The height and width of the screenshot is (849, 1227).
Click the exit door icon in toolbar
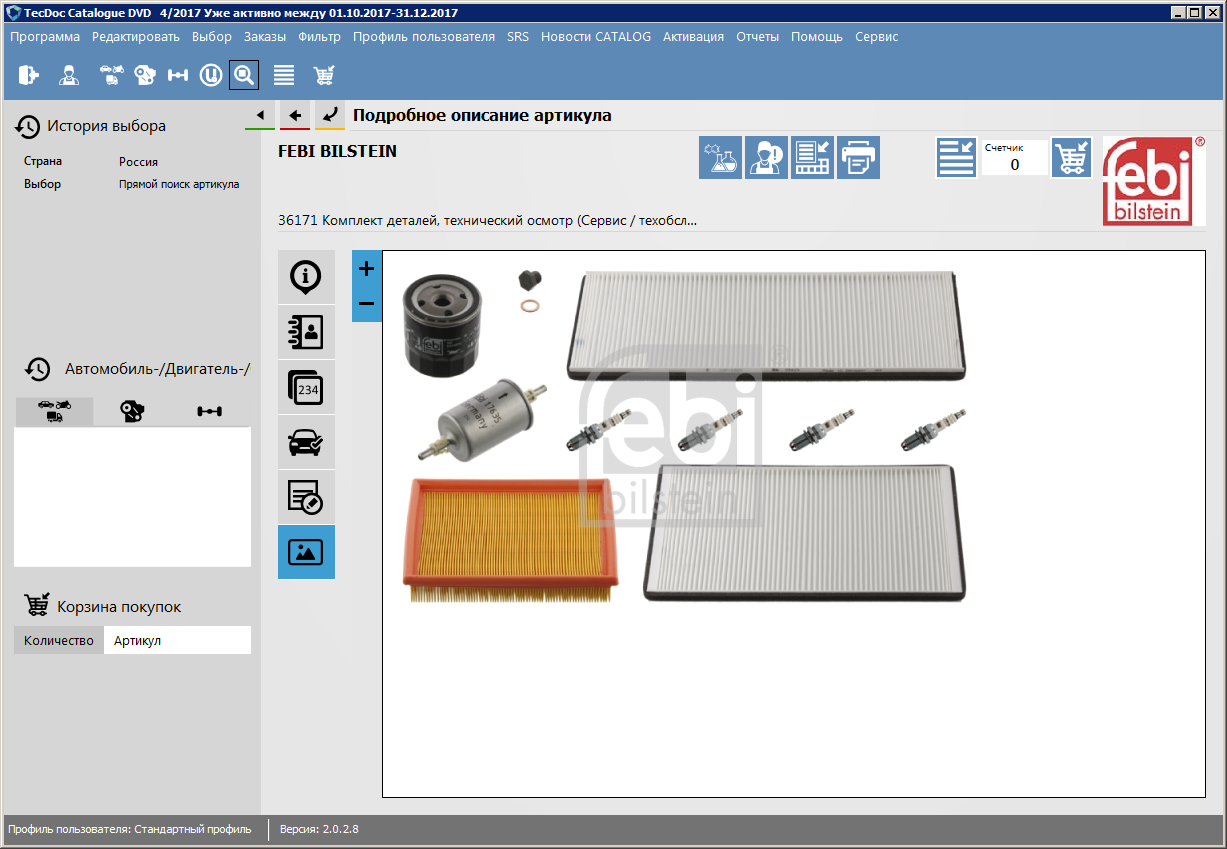[28, 75]
